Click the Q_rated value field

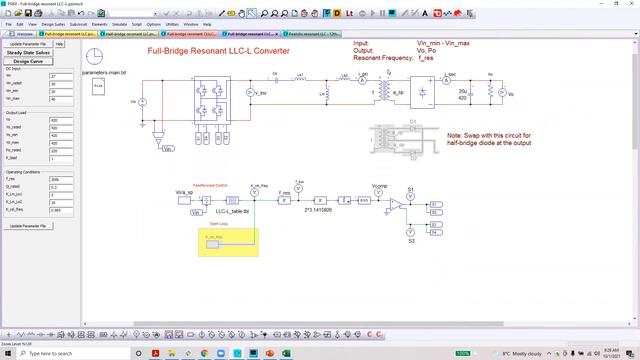pyautogui.click(x=61, y=187)
